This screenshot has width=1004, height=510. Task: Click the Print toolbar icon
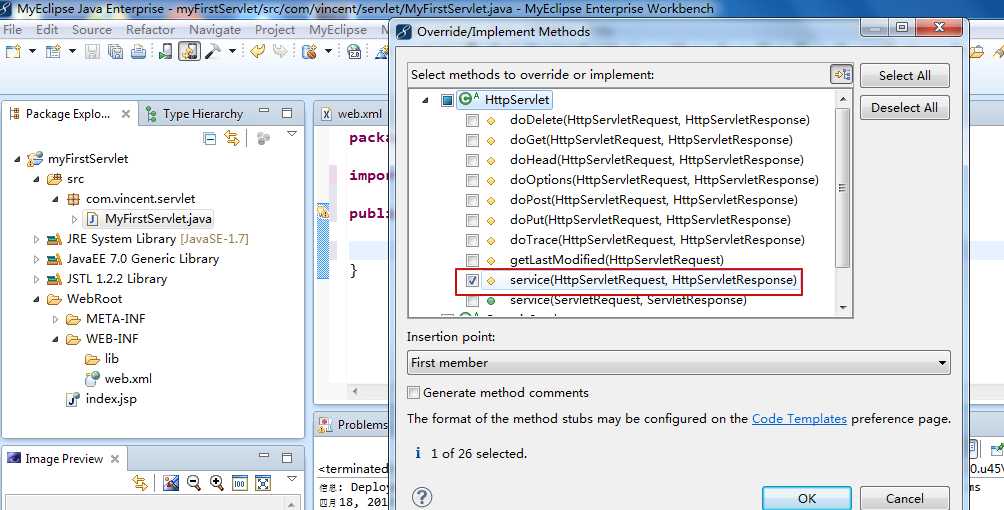(x=138, y=51)
